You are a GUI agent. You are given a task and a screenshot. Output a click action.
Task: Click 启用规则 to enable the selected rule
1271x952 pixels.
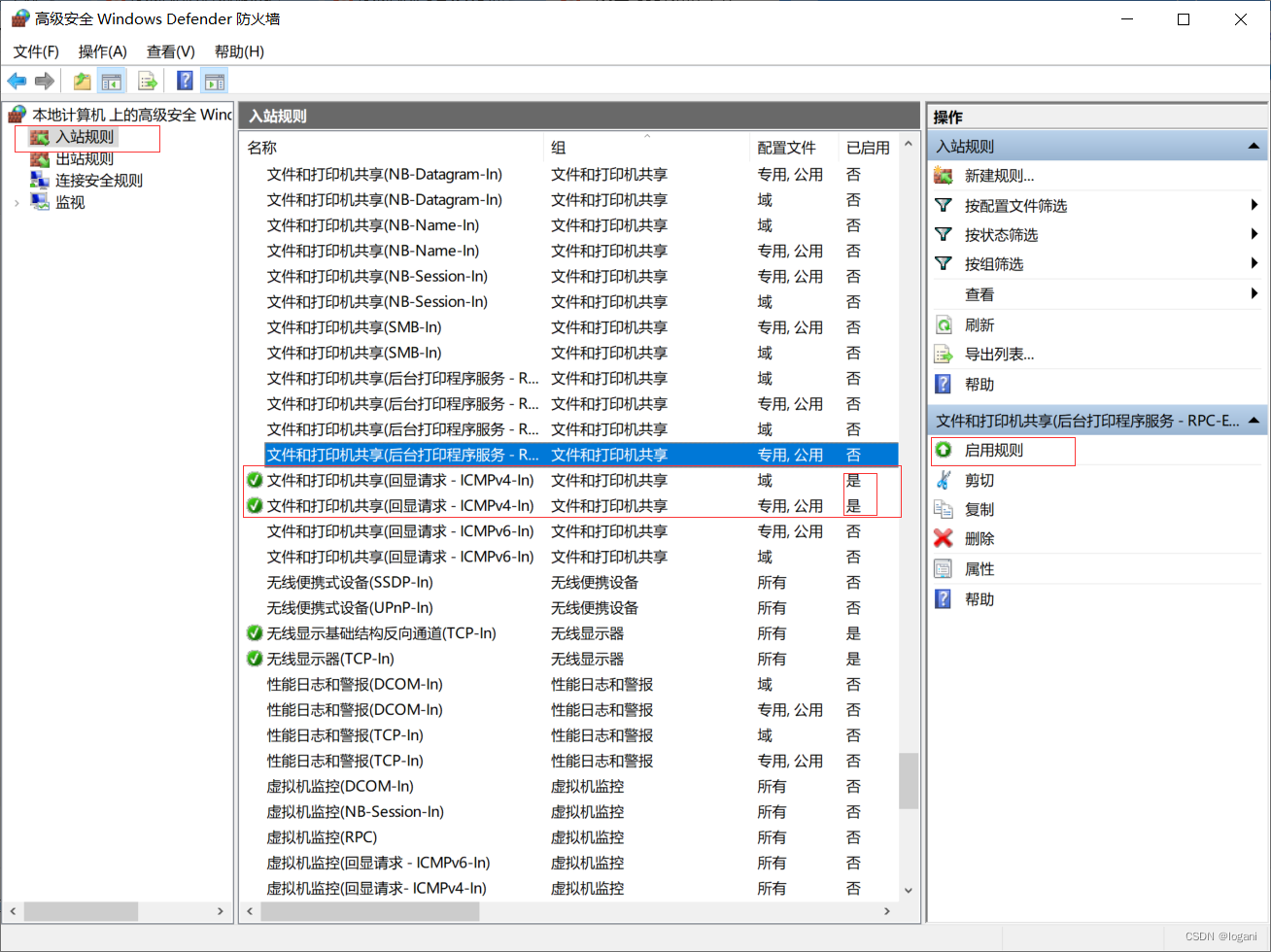tap(994, 450)
